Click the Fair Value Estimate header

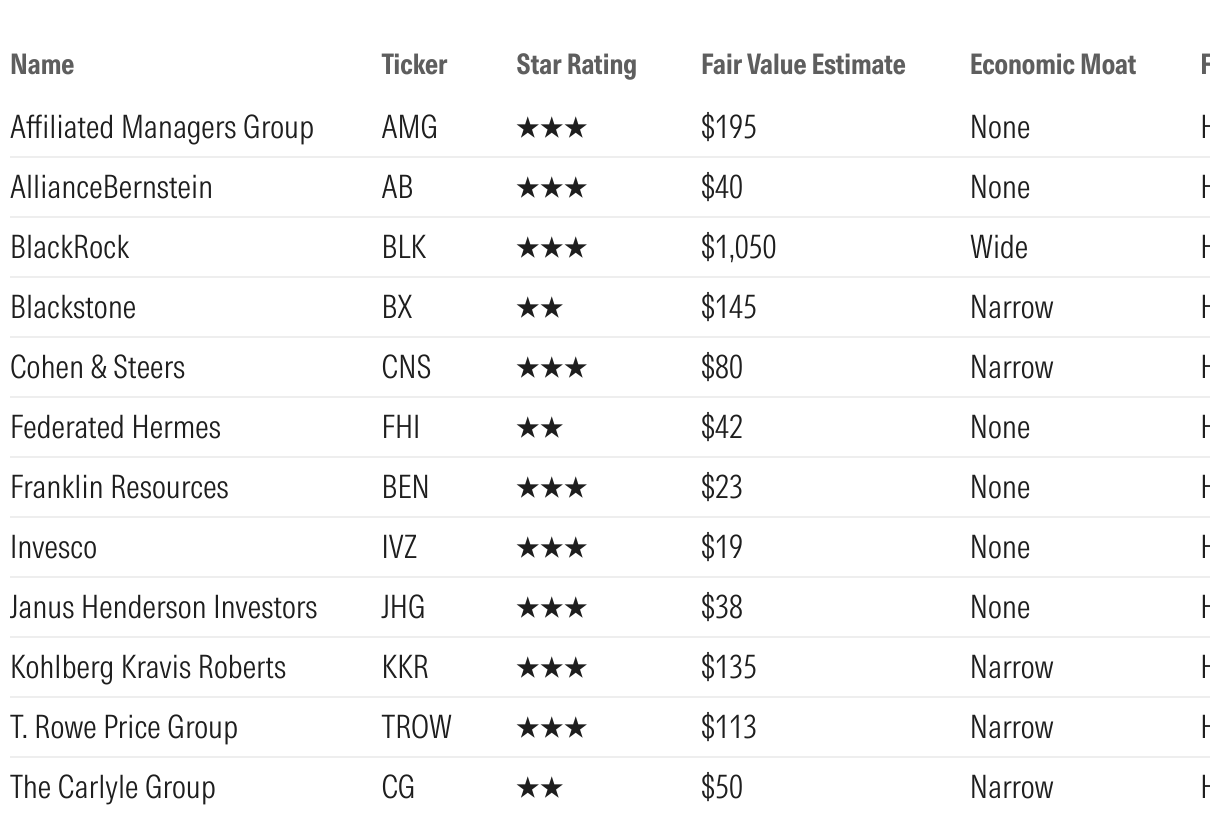803,65
